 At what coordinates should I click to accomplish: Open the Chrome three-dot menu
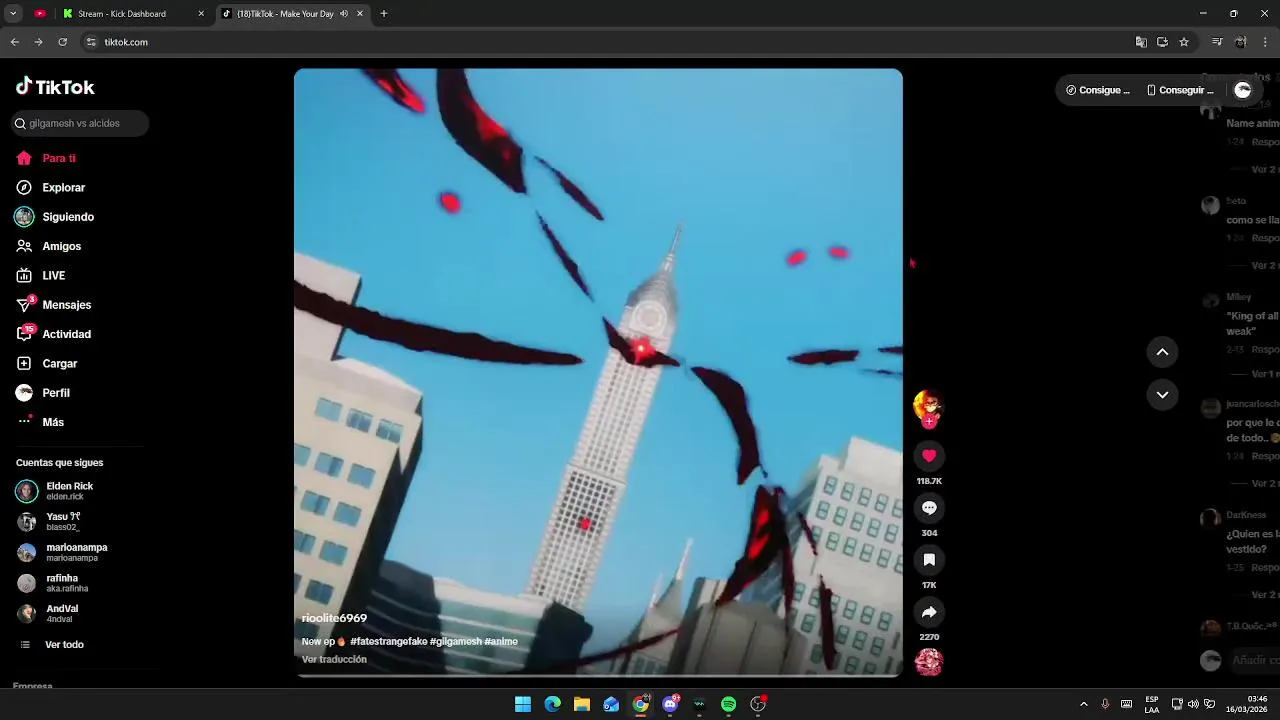1265,42
